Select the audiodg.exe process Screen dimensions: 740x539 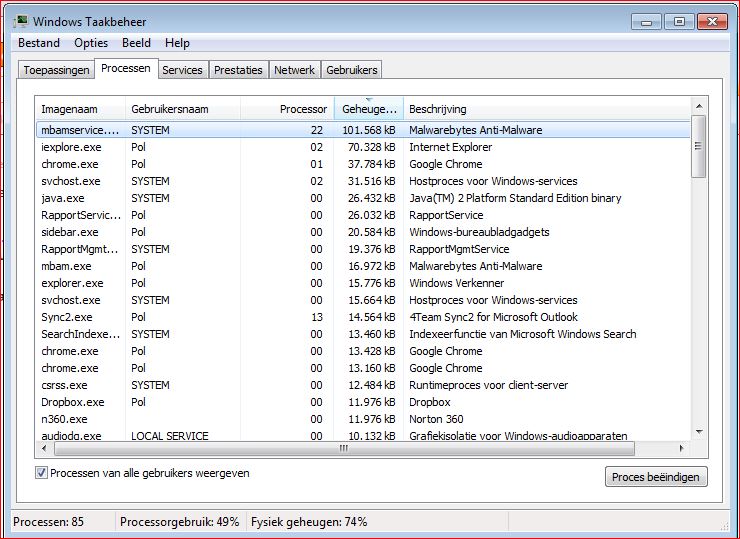click(x=363, y=435)
